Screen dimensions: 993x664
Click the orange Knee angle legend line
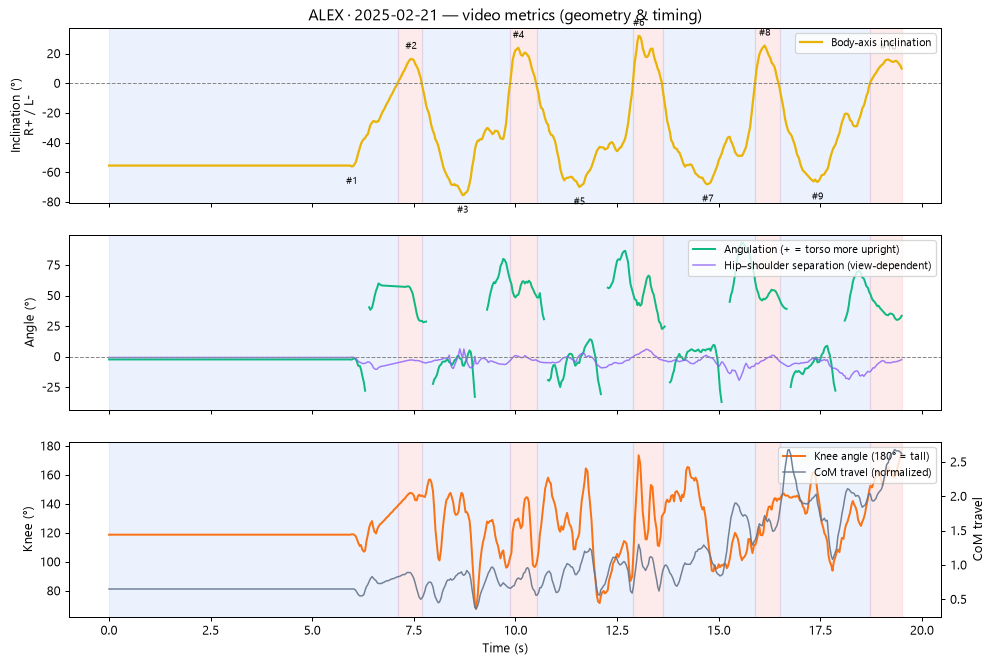point(794,456)
